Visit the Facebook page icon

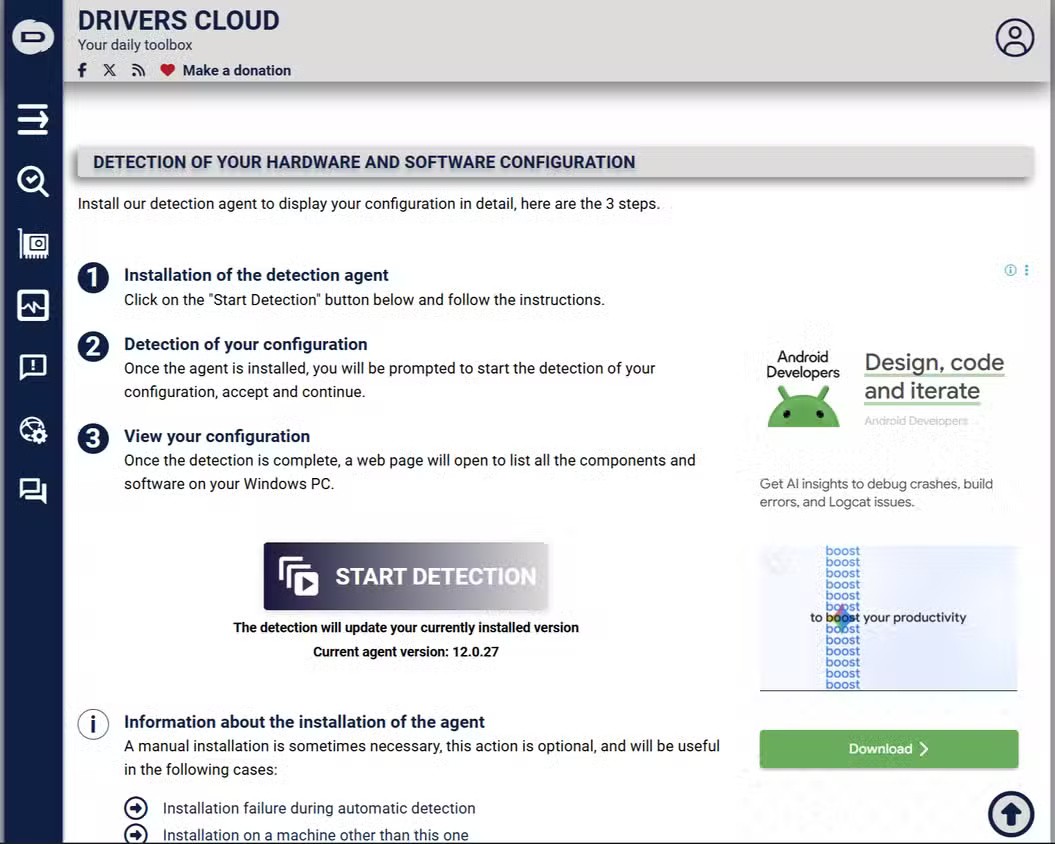point(82,70)
